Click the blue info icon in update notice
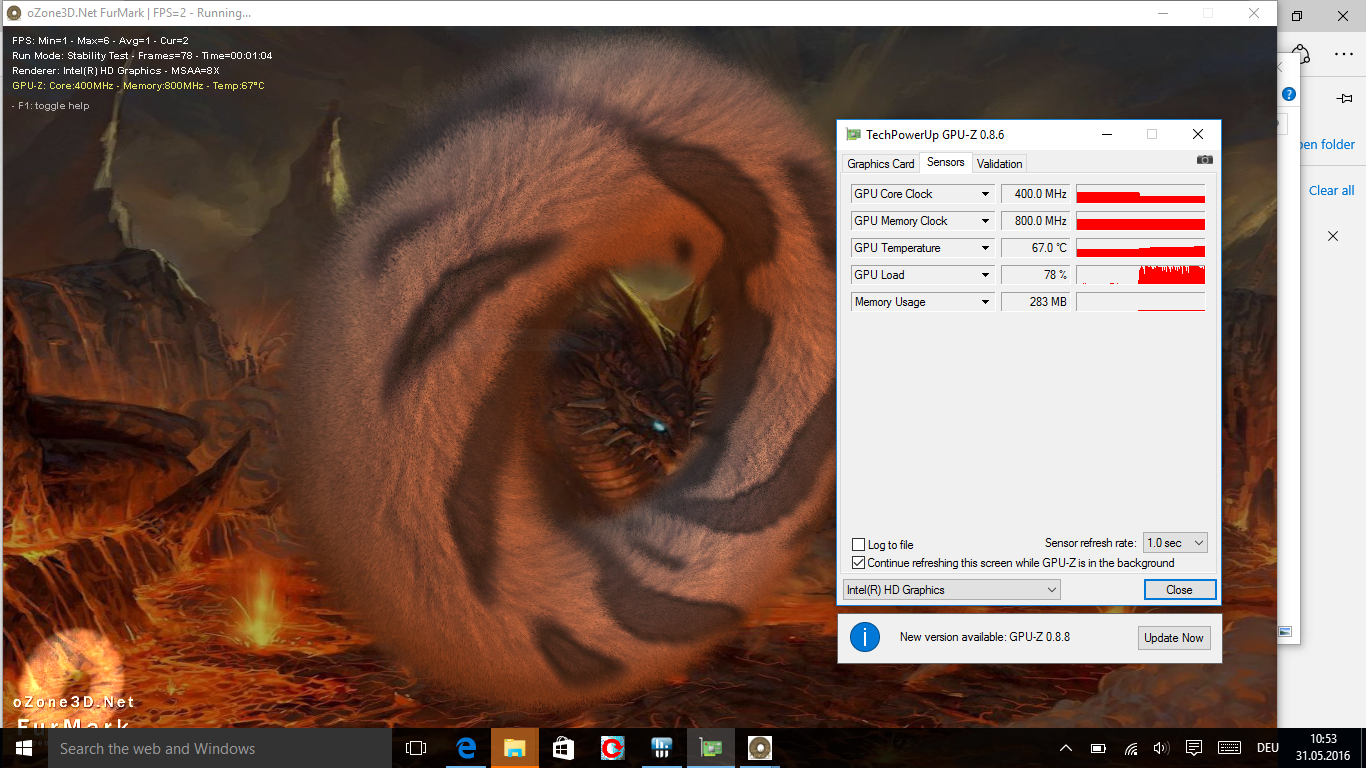The height and width of the screenshot is (768, 1366). [864, 637]
